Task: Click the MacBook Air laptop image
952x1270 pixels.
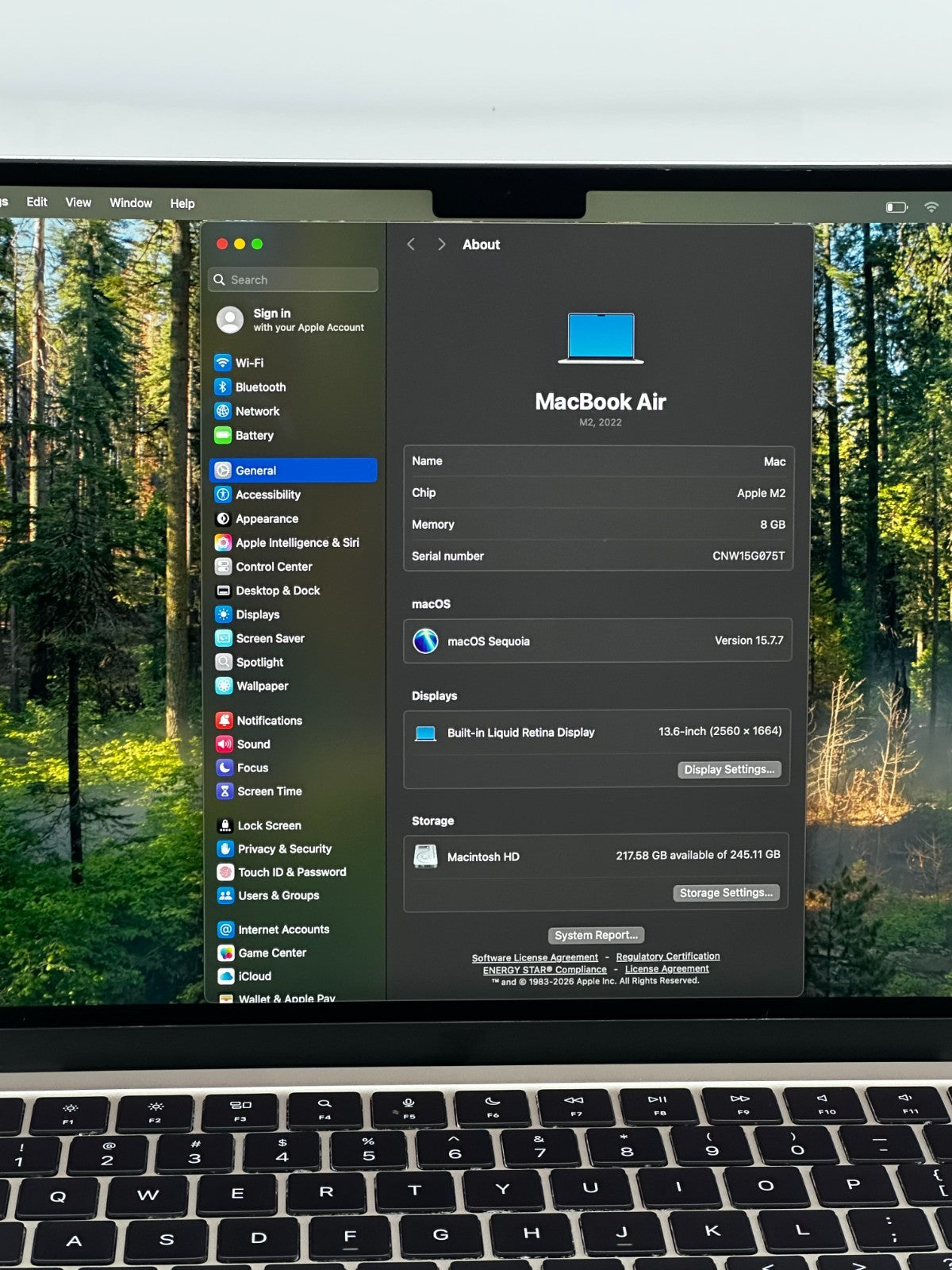Action: 601,338
